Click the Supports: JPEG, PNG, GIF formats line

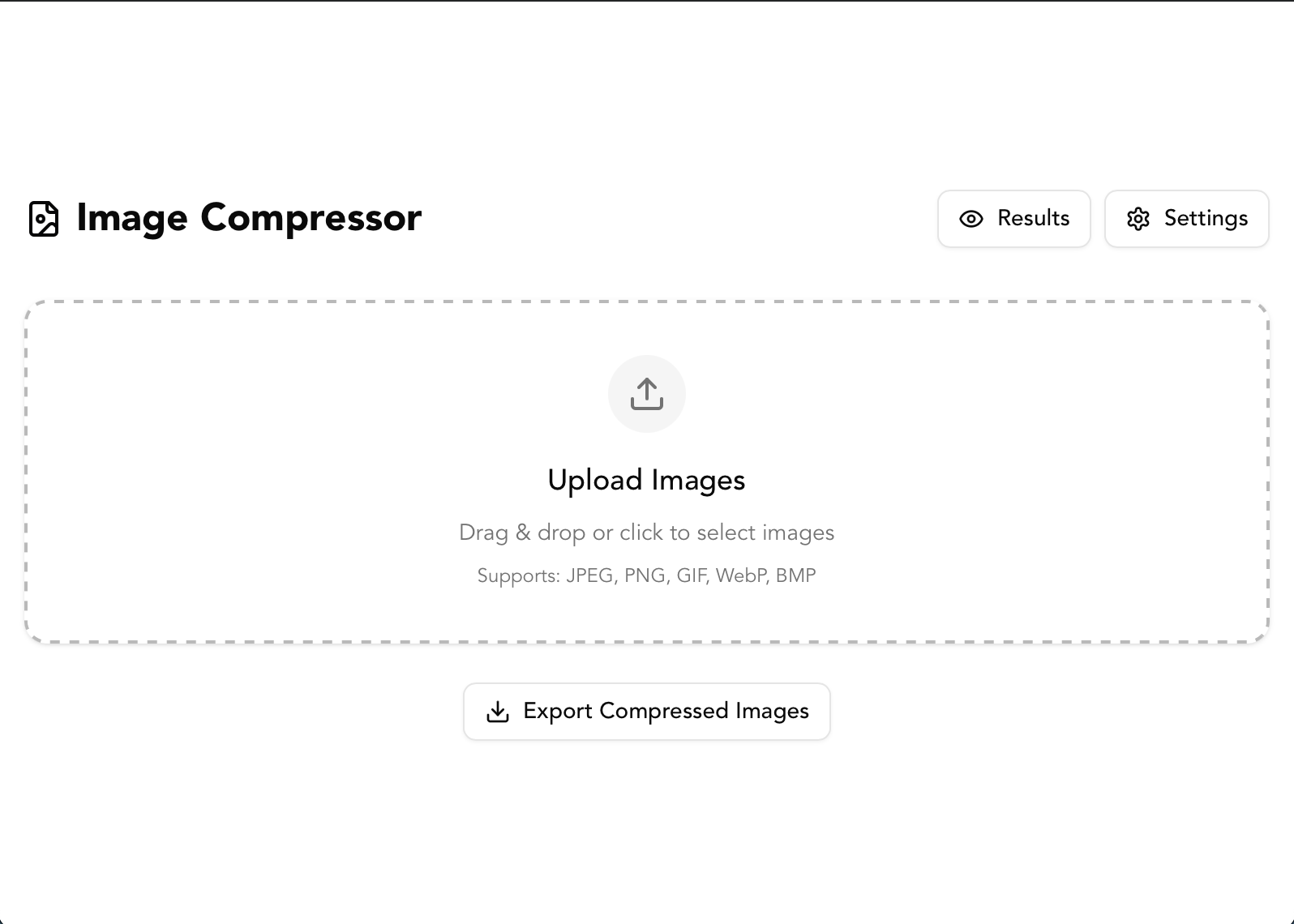[x=647, y=575]
